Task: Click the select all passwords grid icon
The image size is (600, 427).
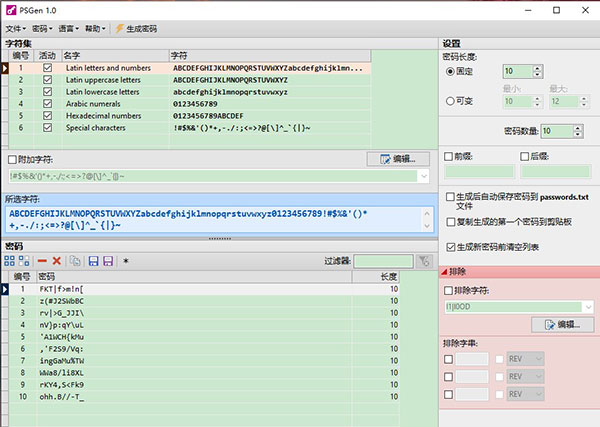Action: click(10, 261)
